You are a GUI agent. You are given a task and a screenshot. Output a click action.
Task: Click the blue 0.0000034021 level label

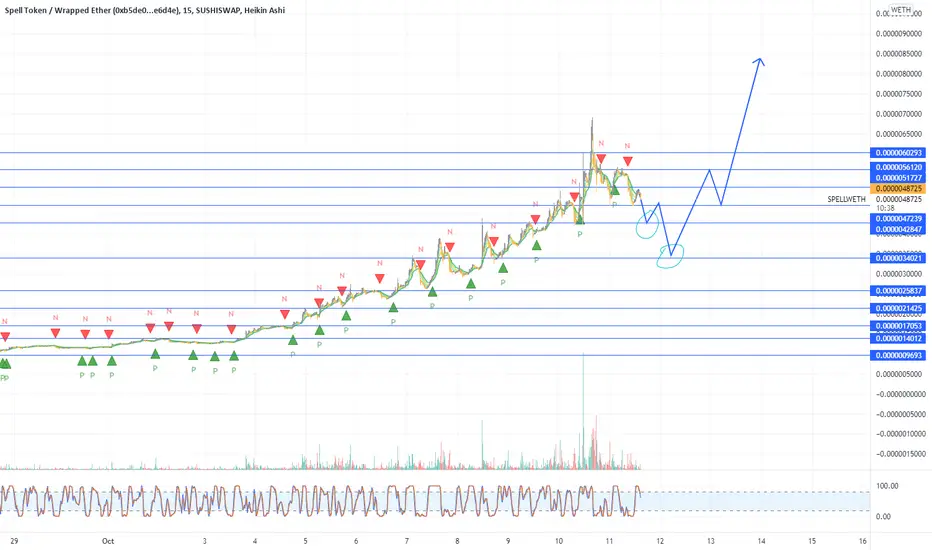898,258
